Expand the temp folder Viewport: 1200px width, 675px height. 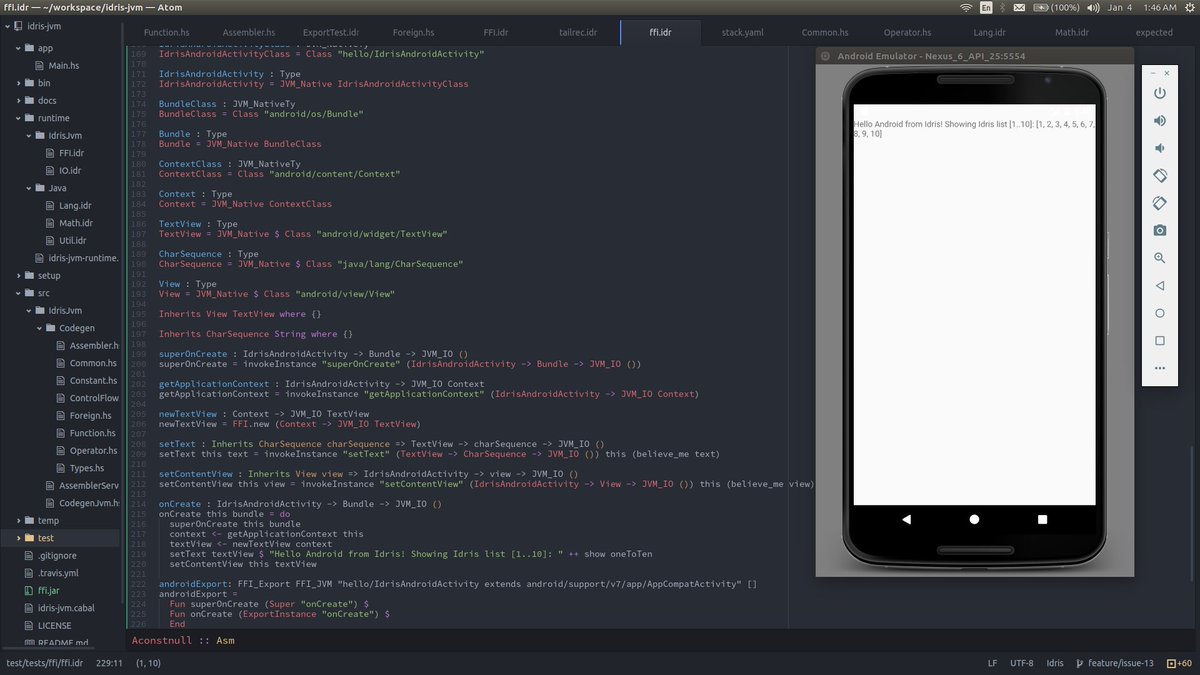coord(48,520)
